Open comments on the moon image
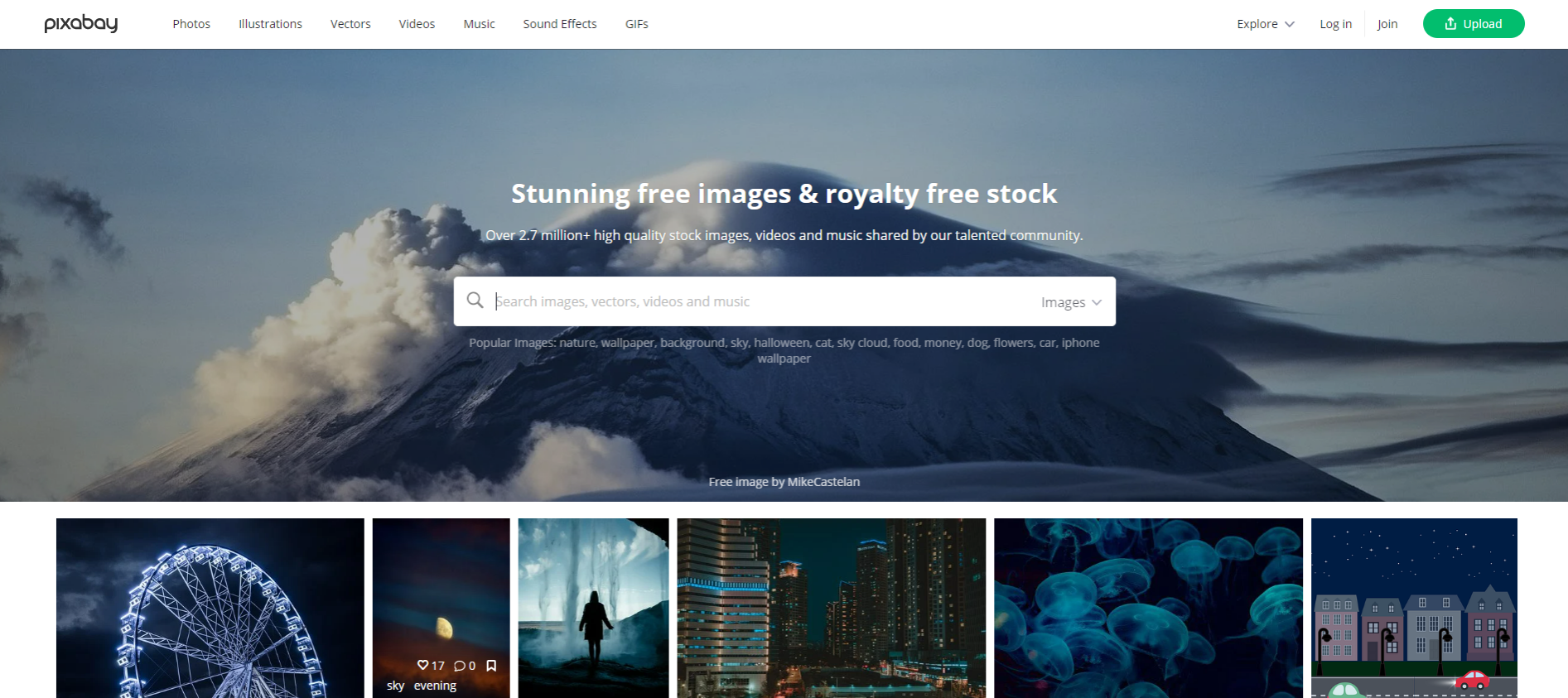This screenshot has width=1568, height=698. click(459, 666)
